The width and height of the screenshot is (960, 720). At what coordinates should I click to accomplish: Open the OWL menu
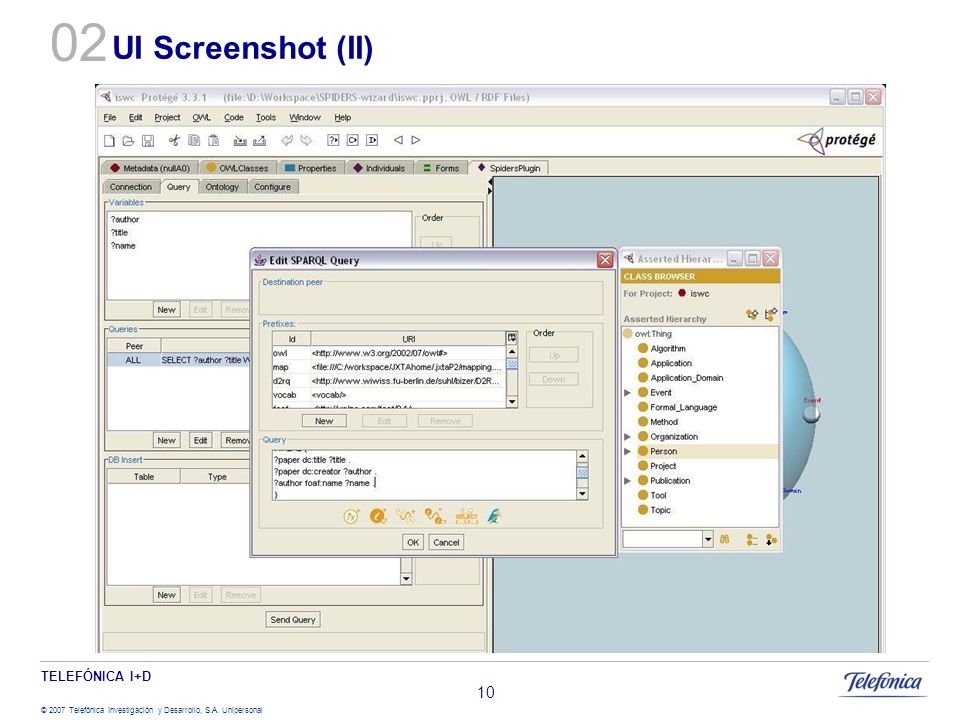tap(201, 118)
